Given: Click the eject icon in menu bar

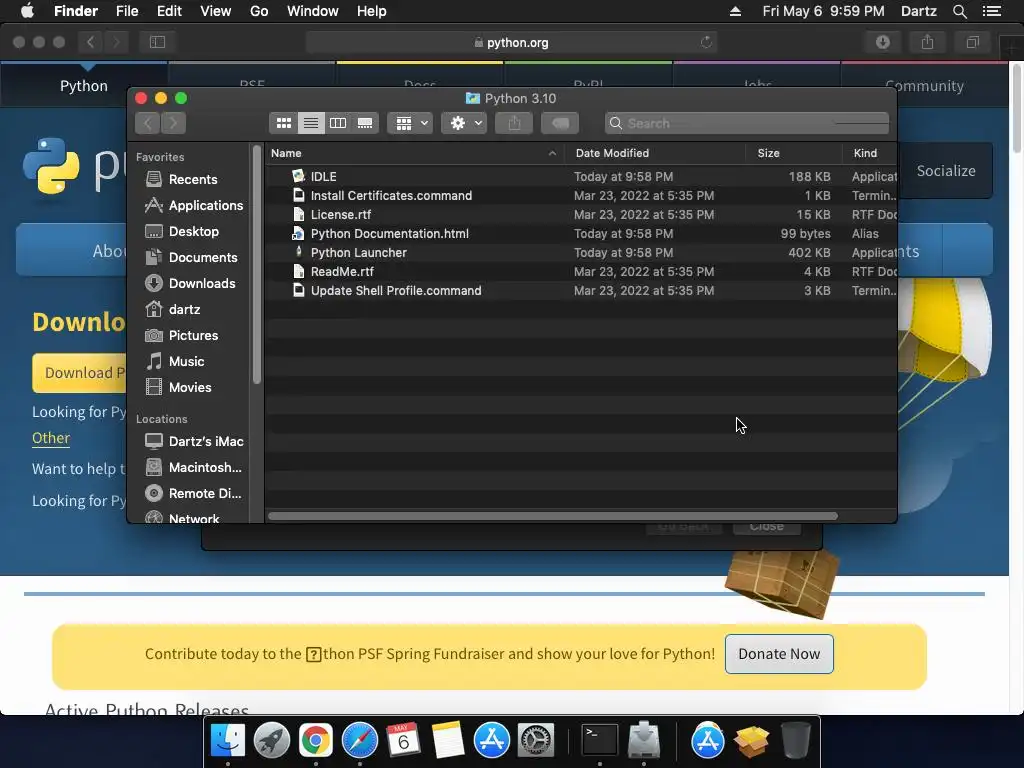Looking at the screenshot, I should coord(735,11).
